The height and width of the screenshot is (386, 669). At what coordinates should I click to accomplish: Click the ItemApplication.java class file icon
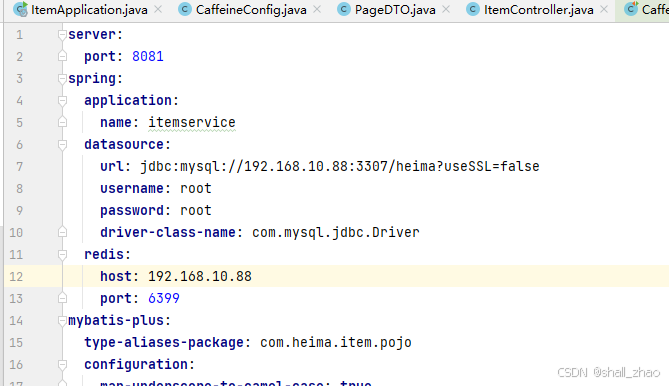tap(20, 9)
